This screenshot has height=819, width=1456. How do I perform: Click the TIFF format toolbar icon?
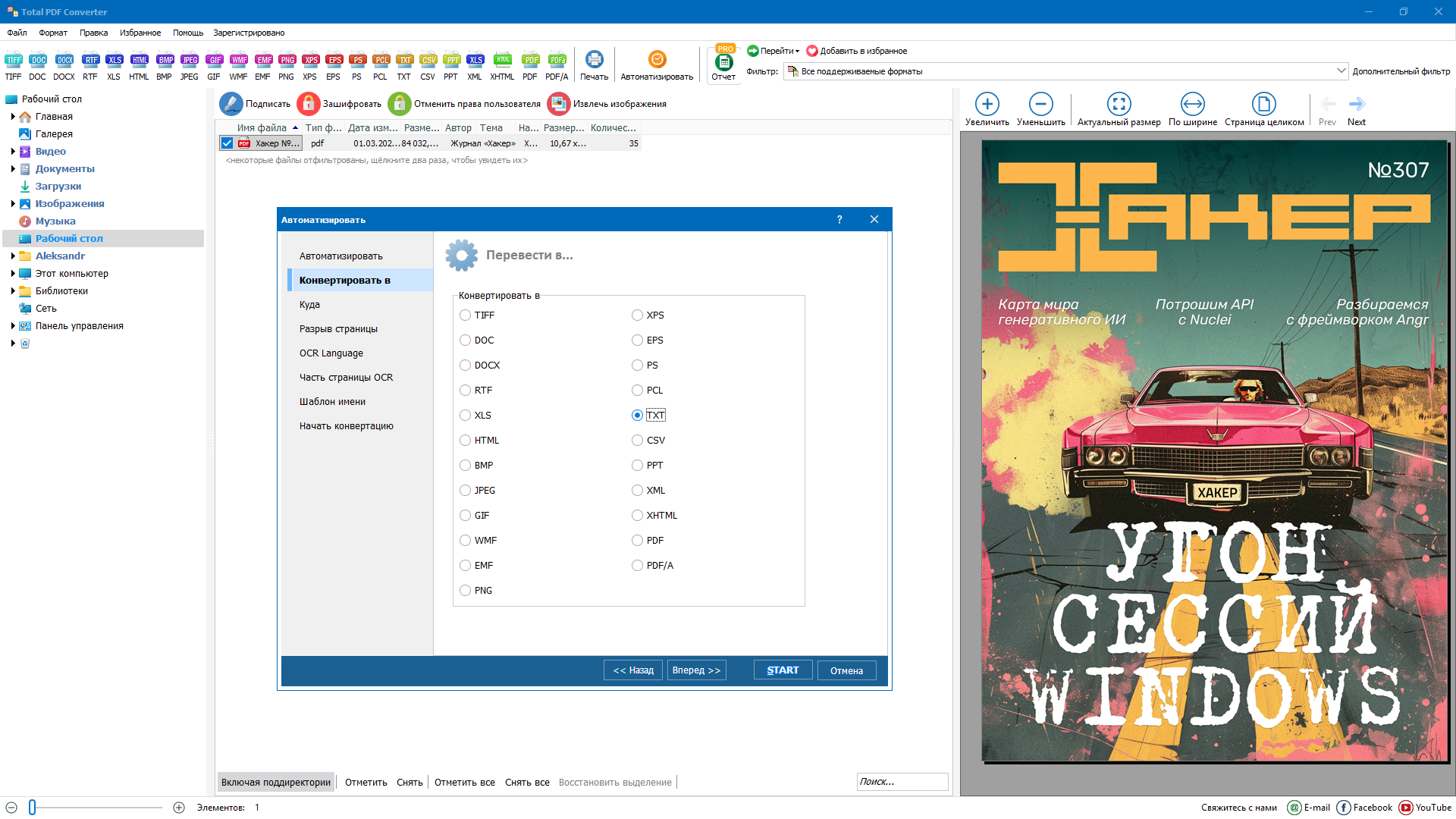[13, 66]
